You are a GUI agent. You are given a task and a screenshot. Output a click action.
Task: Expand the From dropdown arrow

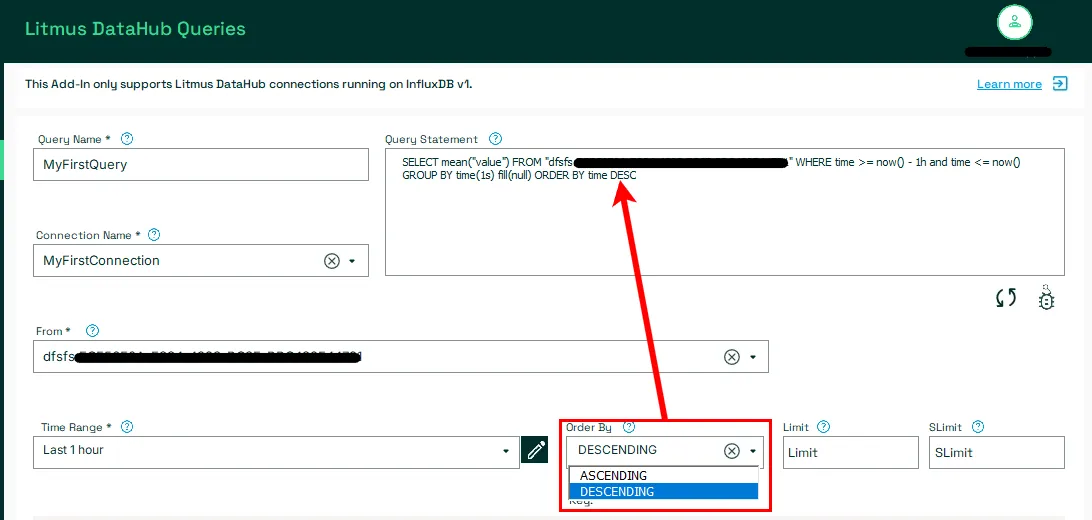coord(753,357)
